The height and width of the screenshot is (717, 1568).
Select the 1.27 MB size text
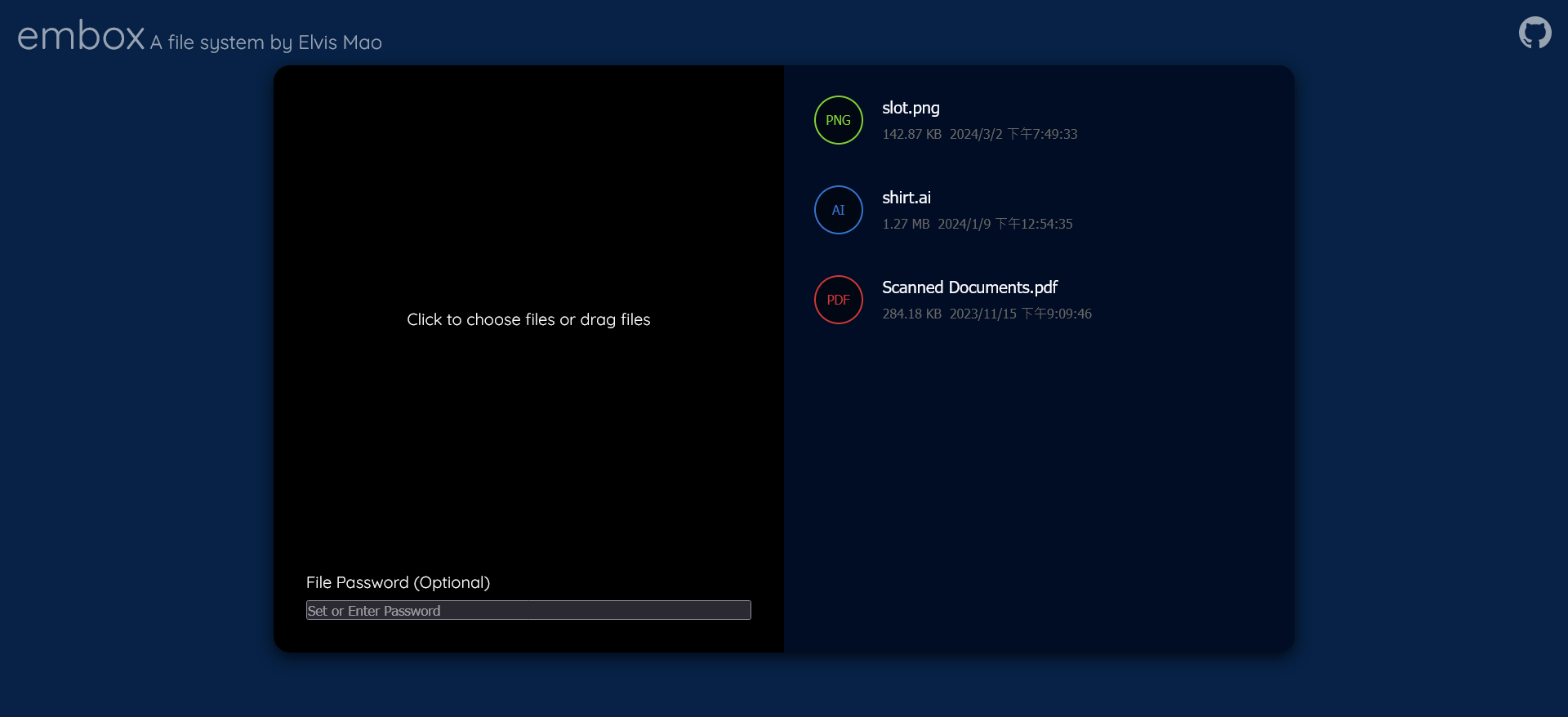tap(906, 224)
